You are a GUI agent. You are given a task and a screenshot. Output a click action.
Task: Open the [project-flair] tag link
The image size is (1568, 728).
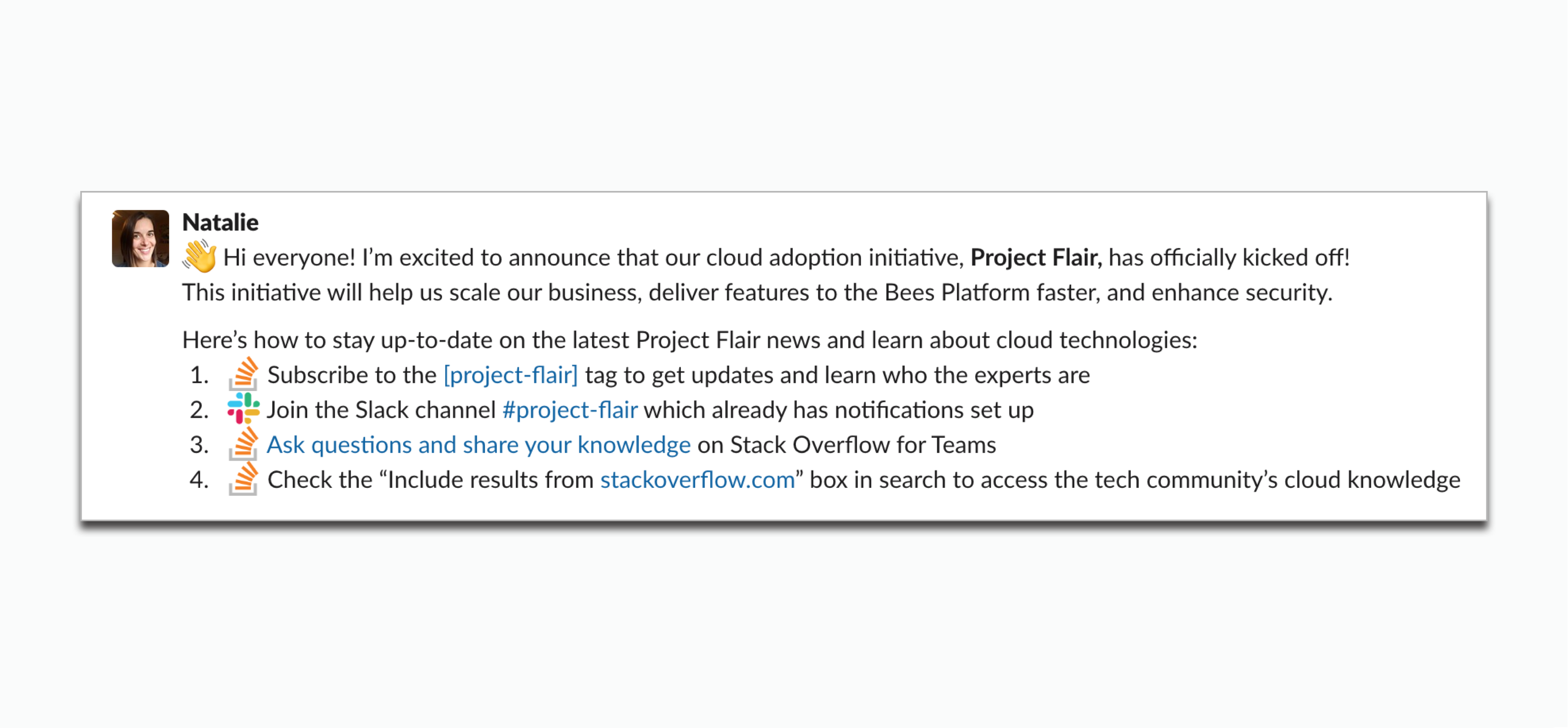(510, 375)
